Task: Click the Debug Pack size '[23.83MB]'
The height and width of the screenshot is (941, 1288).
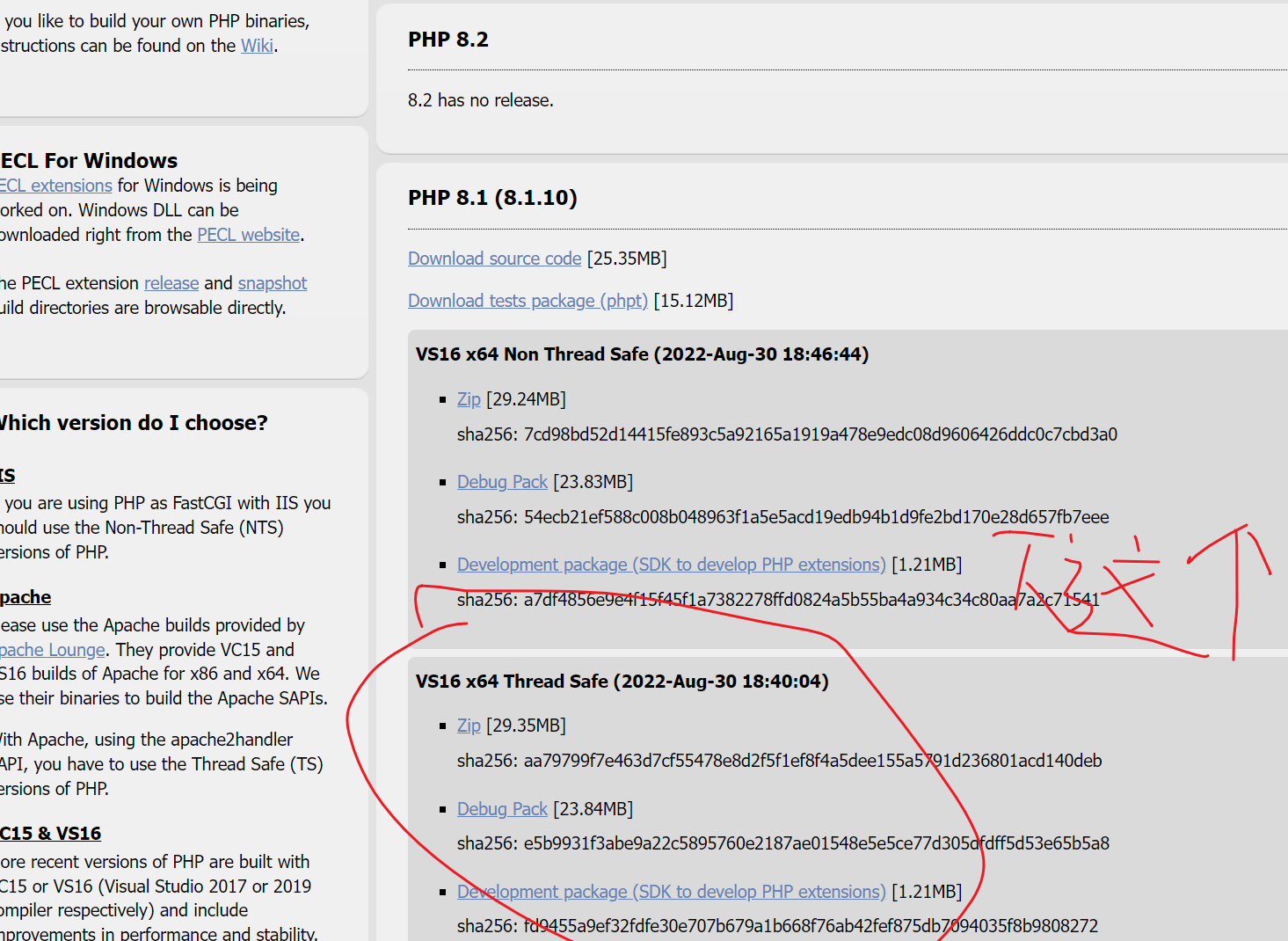Action: tap(593, 482)
